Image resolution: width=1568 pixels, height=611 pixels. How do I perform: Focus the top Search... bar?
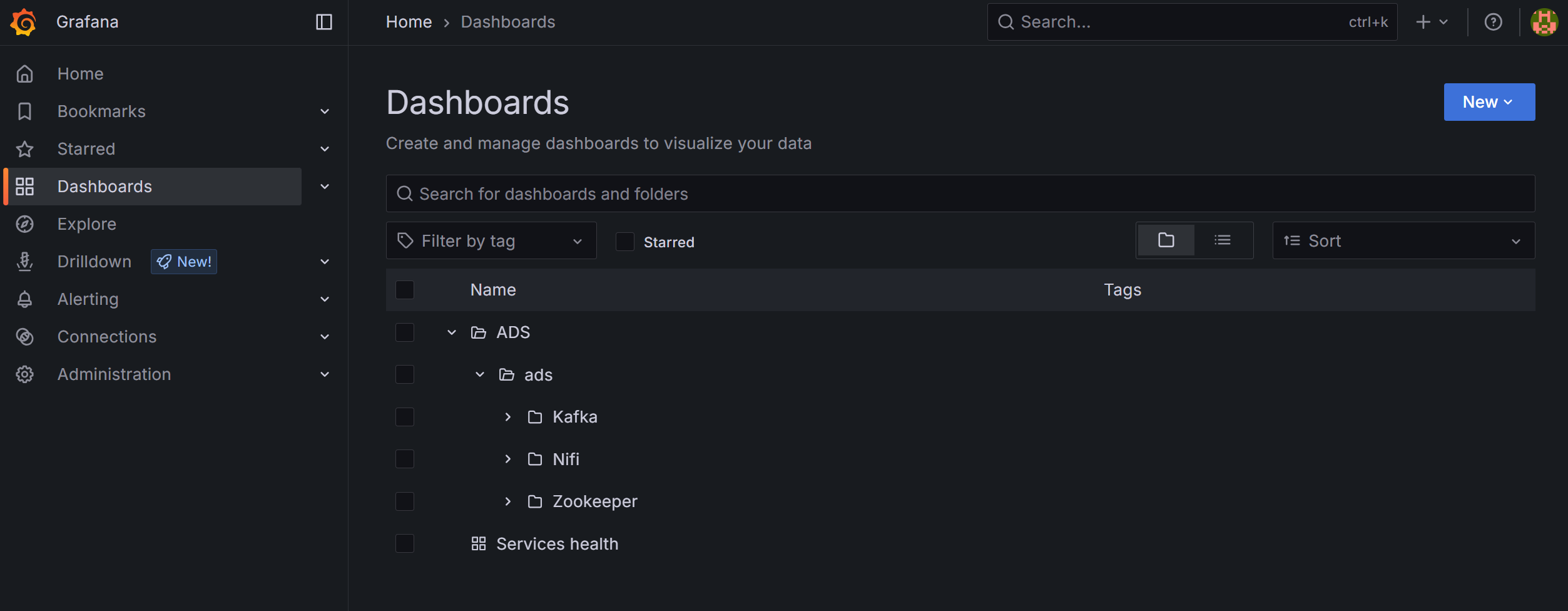point(1192,22)
